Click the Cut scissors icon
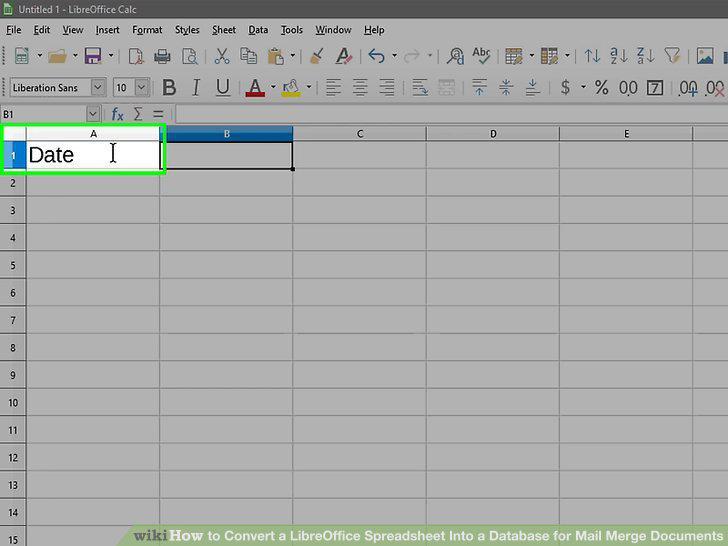The width and height of the screenshot is (728, 546). click(222, 56)
